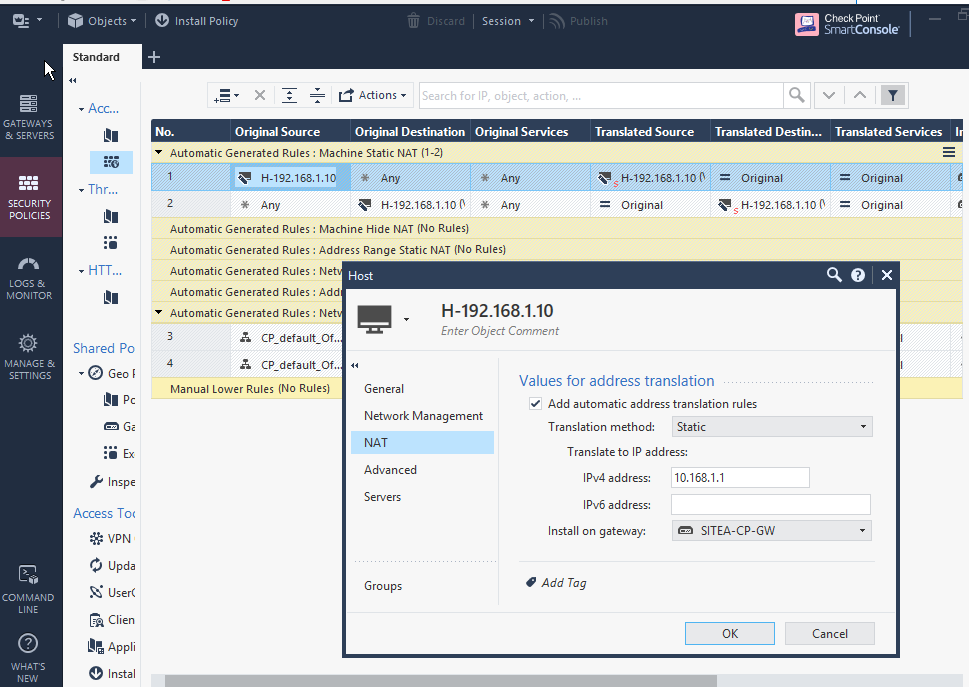Search inside the Host dialog

(834, 275)
